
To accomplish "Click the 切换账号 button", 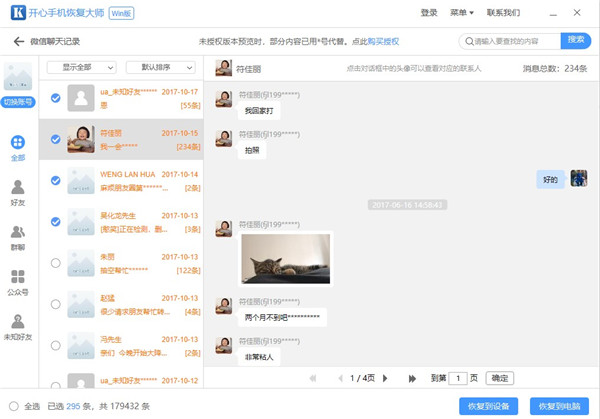I will click(18, 102).
